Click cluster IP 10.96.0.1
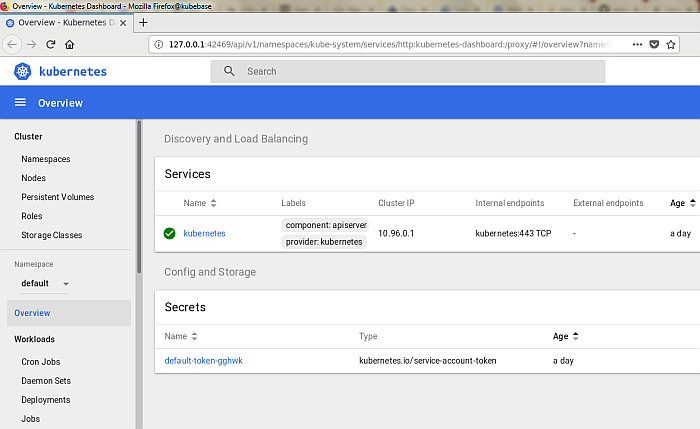700x429 pixels. tap(396, 233)
